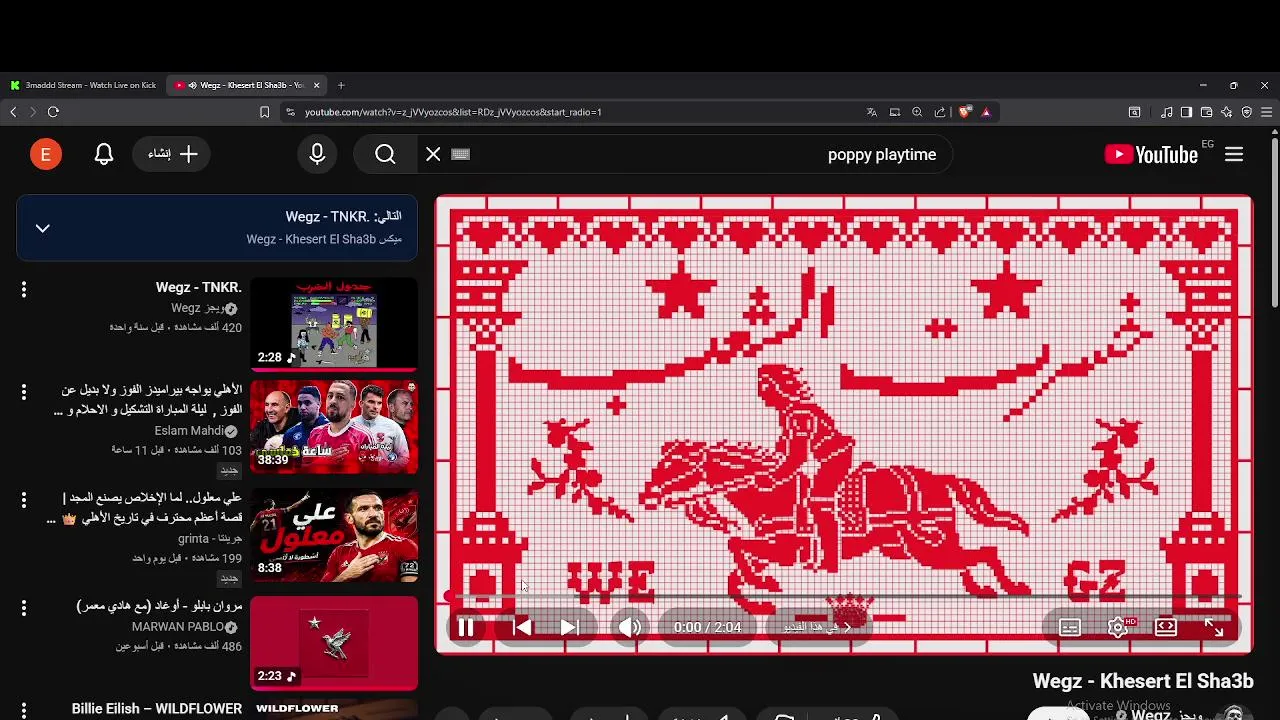
Task: Mute the player volume speaker icon
Action: 629,628
